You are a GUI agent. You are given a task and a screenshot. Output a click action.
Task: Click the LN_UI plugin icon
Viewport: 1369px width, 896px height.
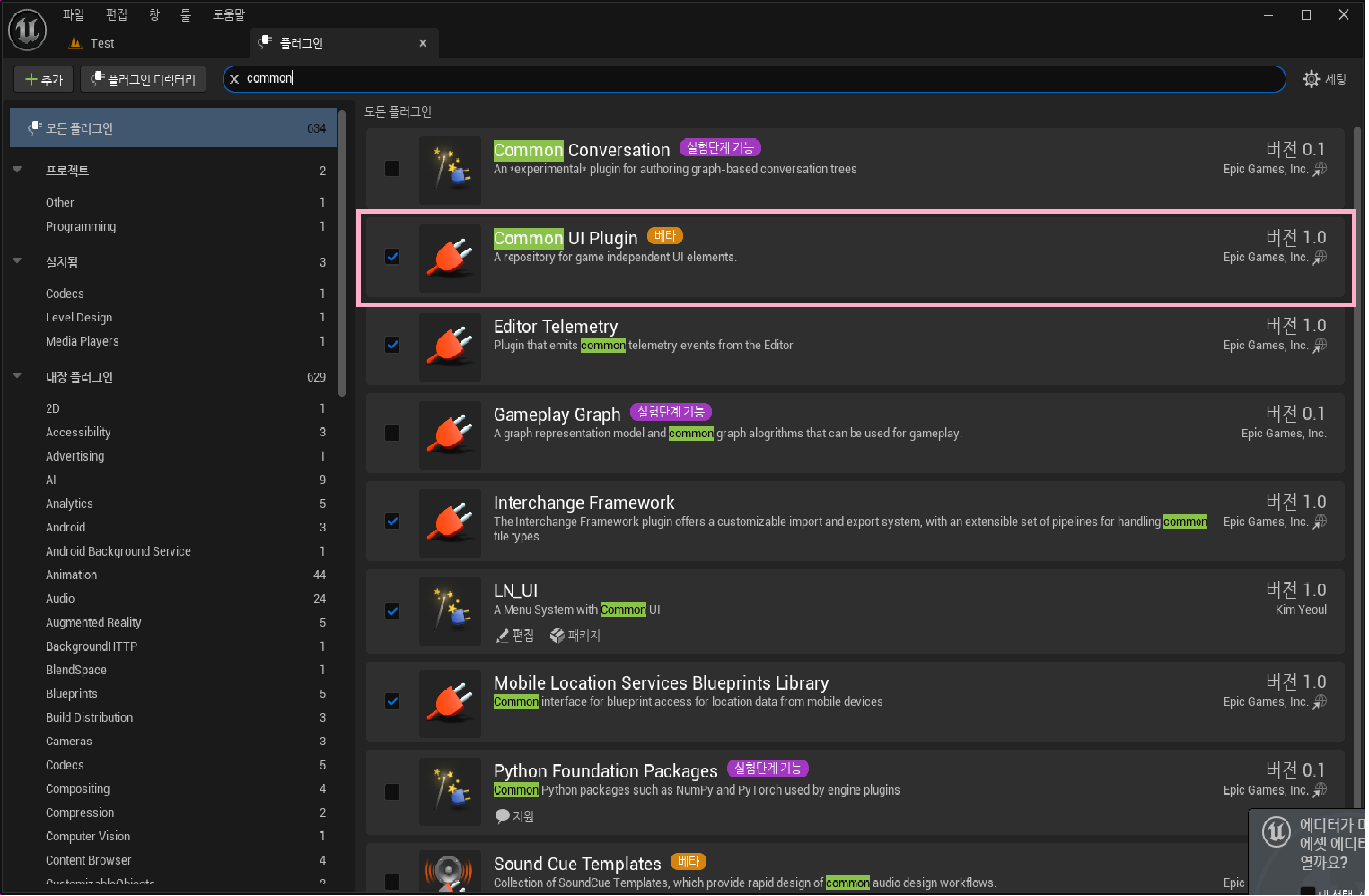450,611
